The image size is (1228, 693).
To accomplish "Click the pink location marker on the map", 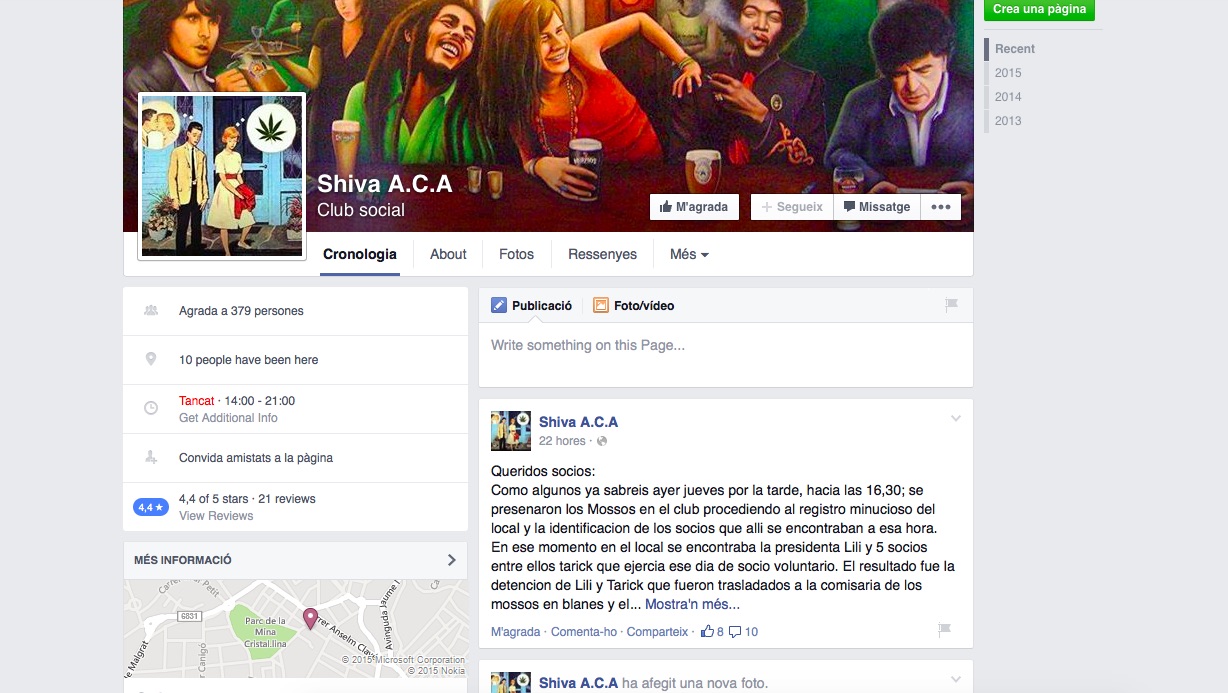I will 310,619.
